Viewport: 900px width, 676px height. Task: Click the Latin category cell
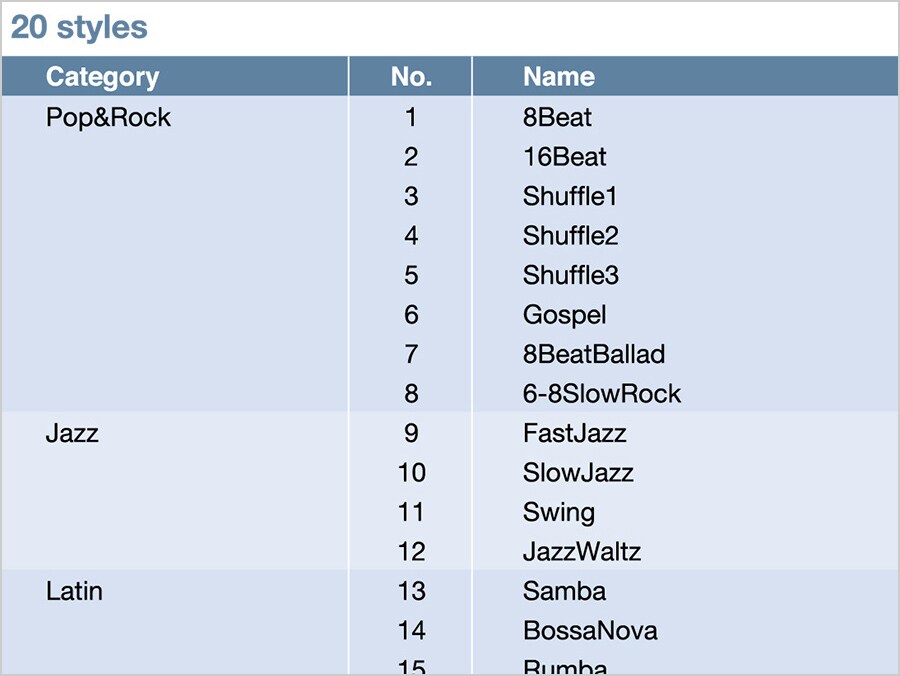point(74,591)
